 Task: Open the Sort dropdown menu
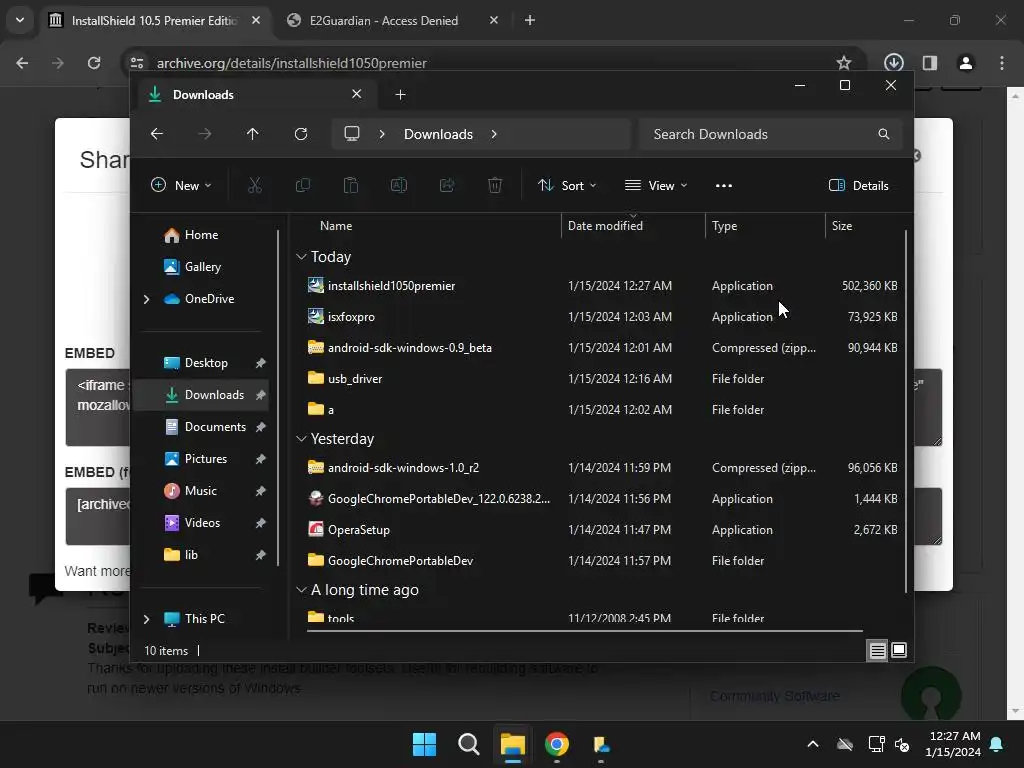(566, 185)
